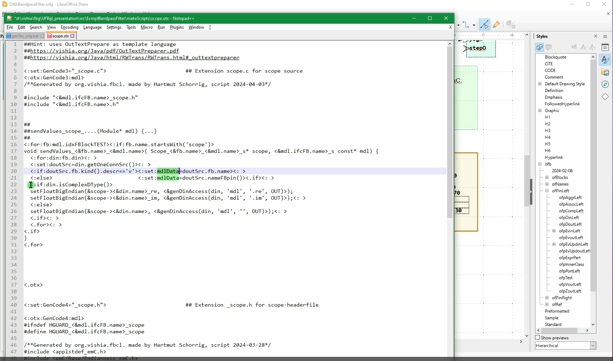Click the Styles list horizontal scrollbar right arrow
Viewport: 613px width, 361px height.
(x=587, y=330)
